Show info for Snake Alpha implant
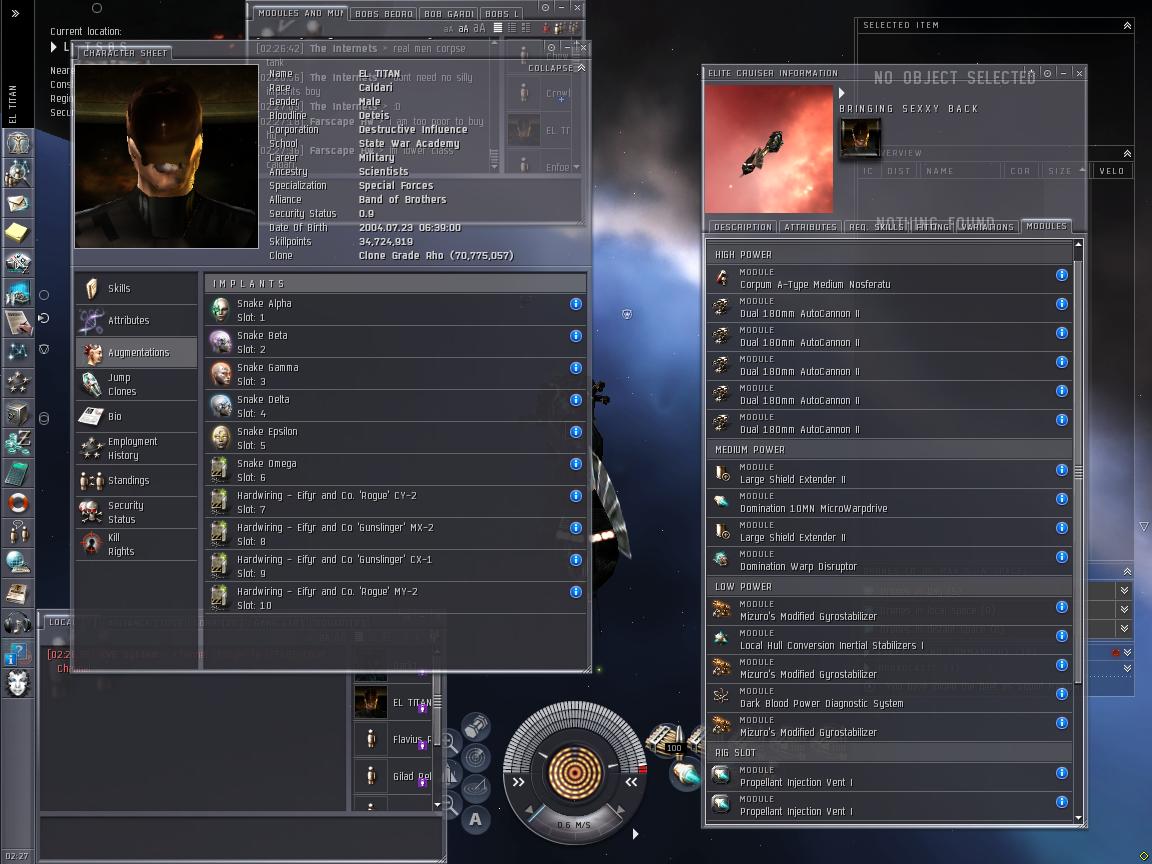Screen dimensions: 1152x864 [576, 304]
